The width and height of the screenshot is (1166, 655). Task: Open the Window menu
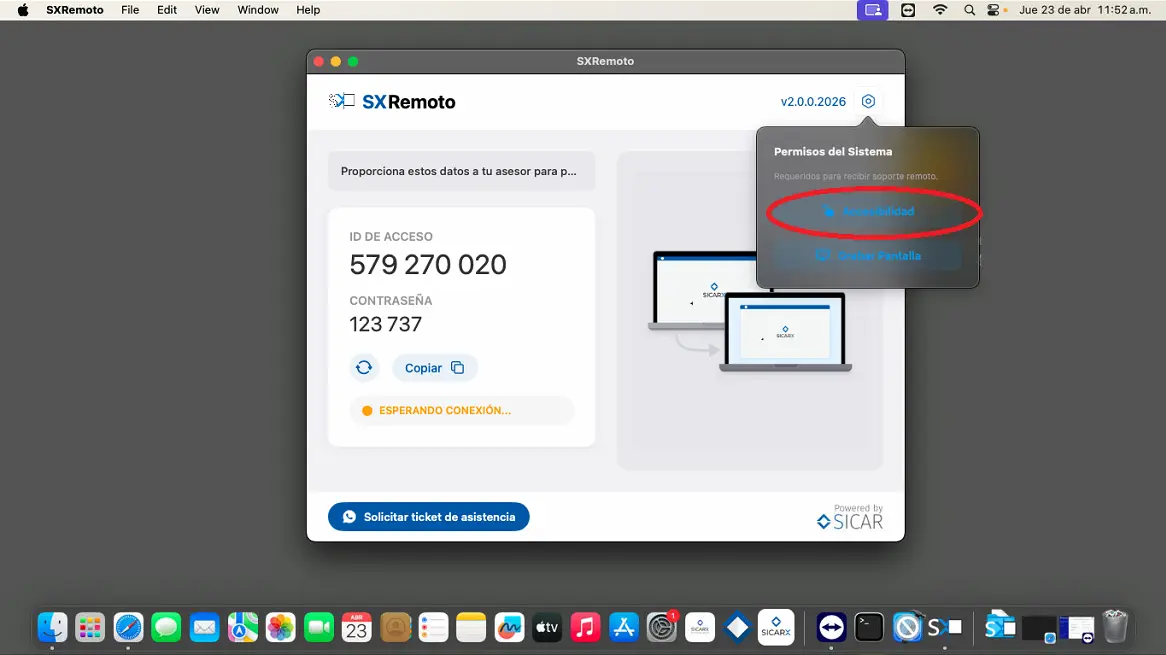click(x=258, y=10)
